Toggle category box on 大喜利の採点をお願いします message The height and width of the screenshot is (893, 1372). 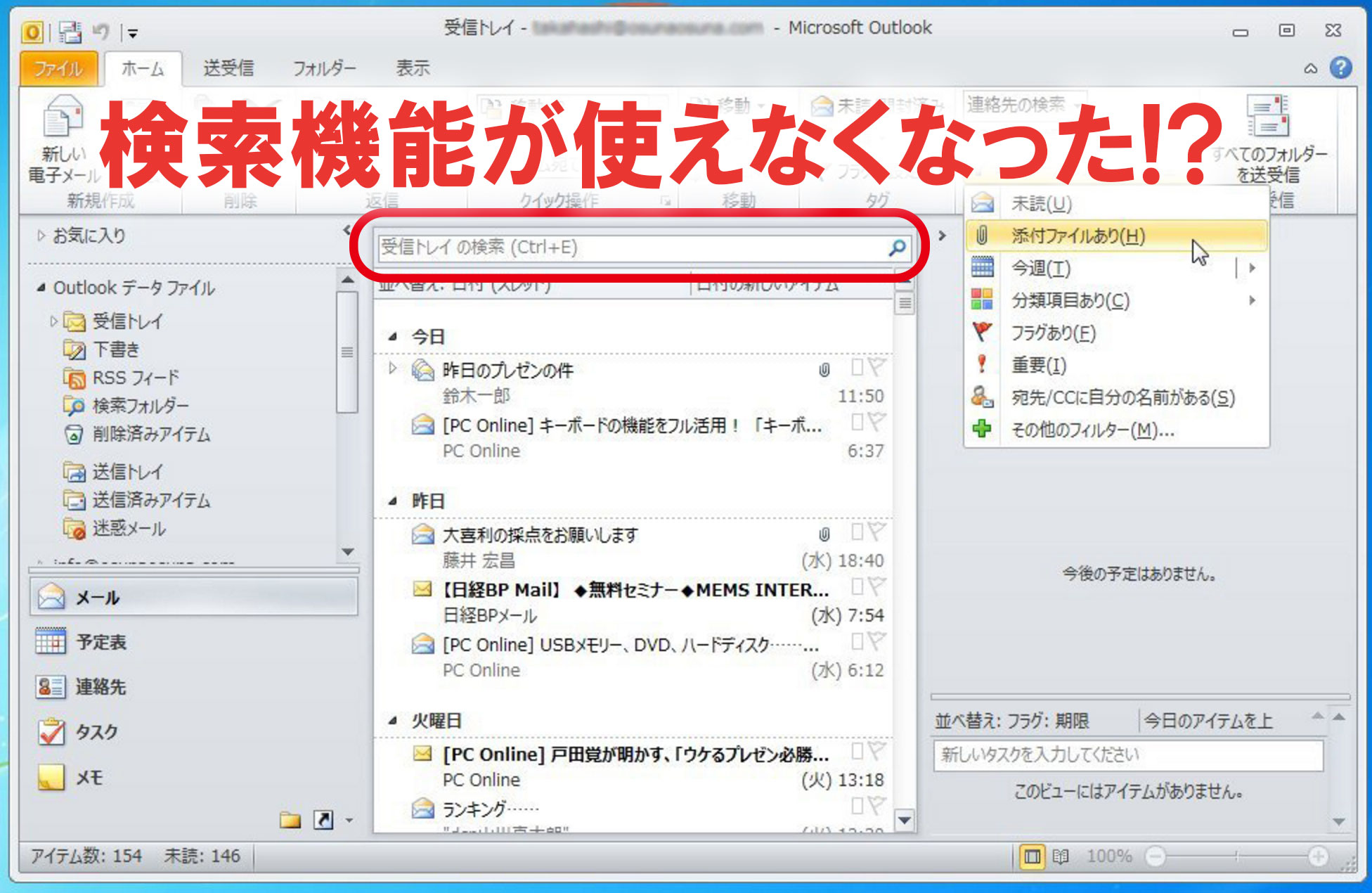coord(857,532)
